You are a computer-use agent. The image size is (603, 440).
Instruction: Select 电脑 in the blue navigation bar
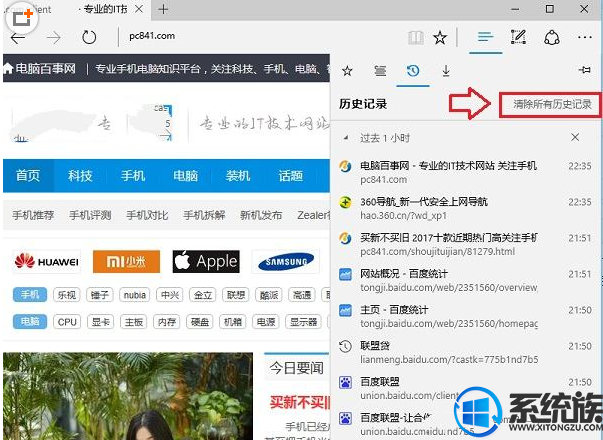(x=185, y=176)
